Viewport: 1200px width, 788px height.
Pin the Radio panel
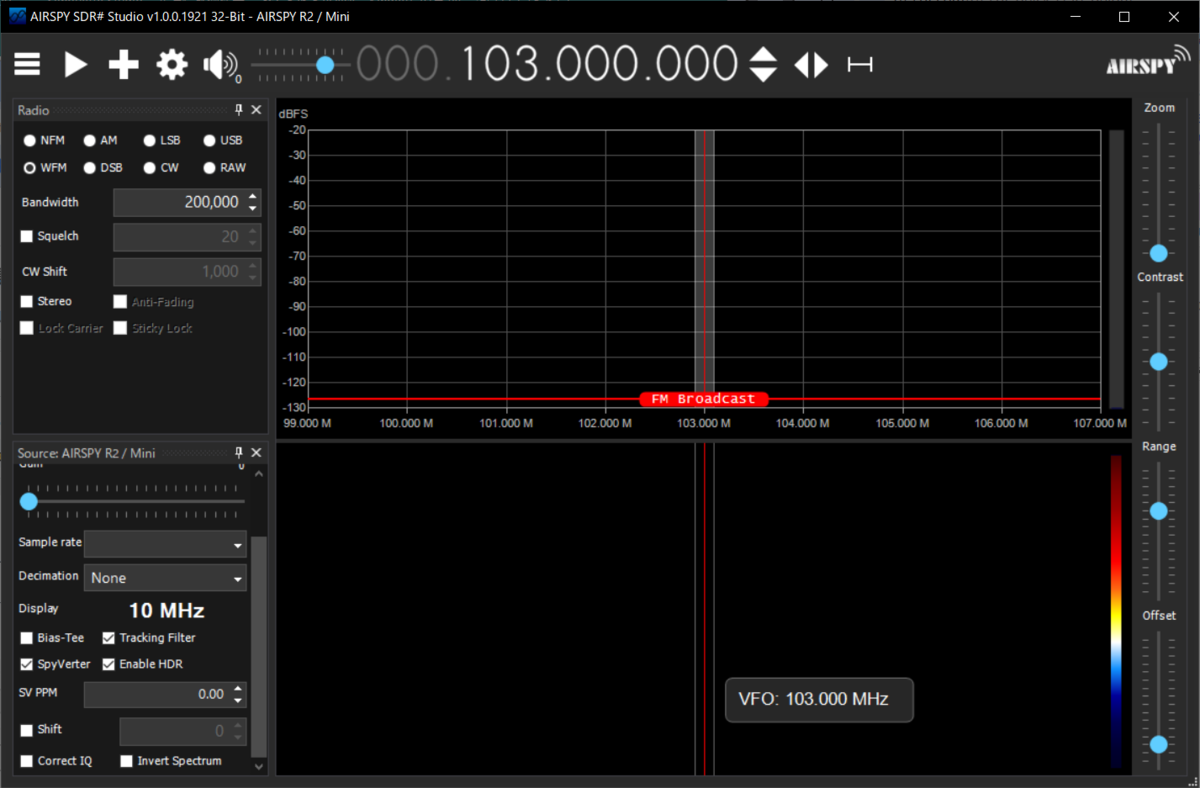[x=239, y=110]
